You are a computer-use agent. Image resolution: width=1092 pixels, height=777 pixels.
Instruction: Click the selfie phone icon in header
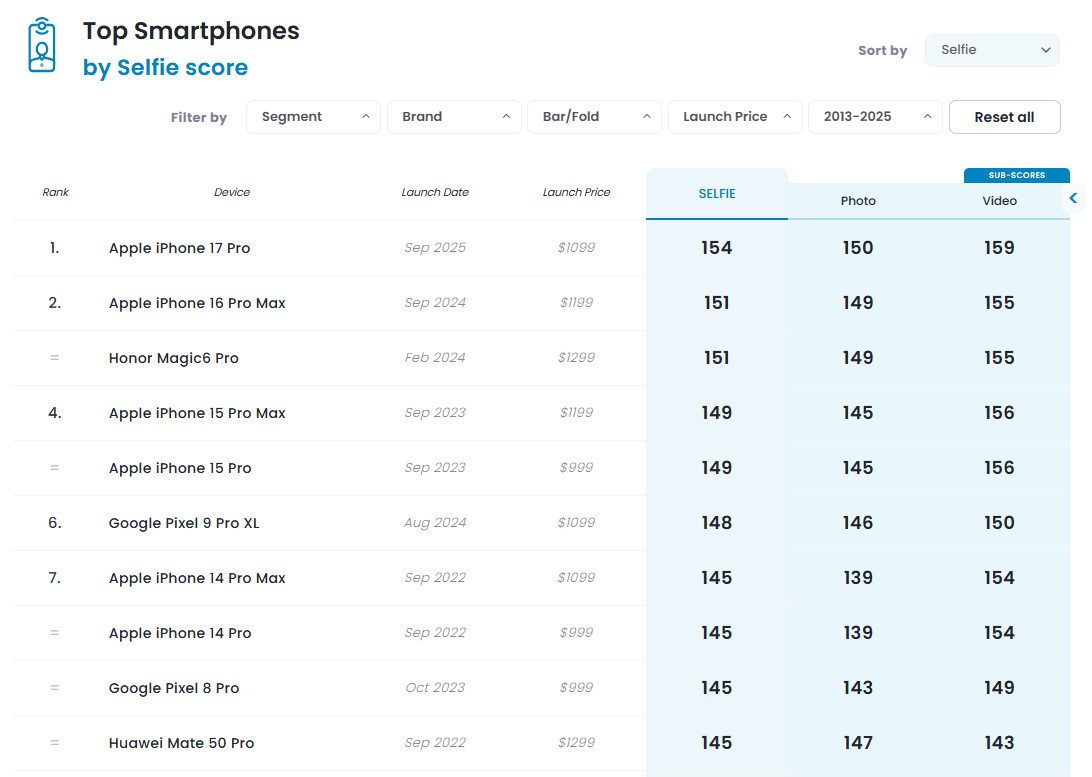(41, 45)
